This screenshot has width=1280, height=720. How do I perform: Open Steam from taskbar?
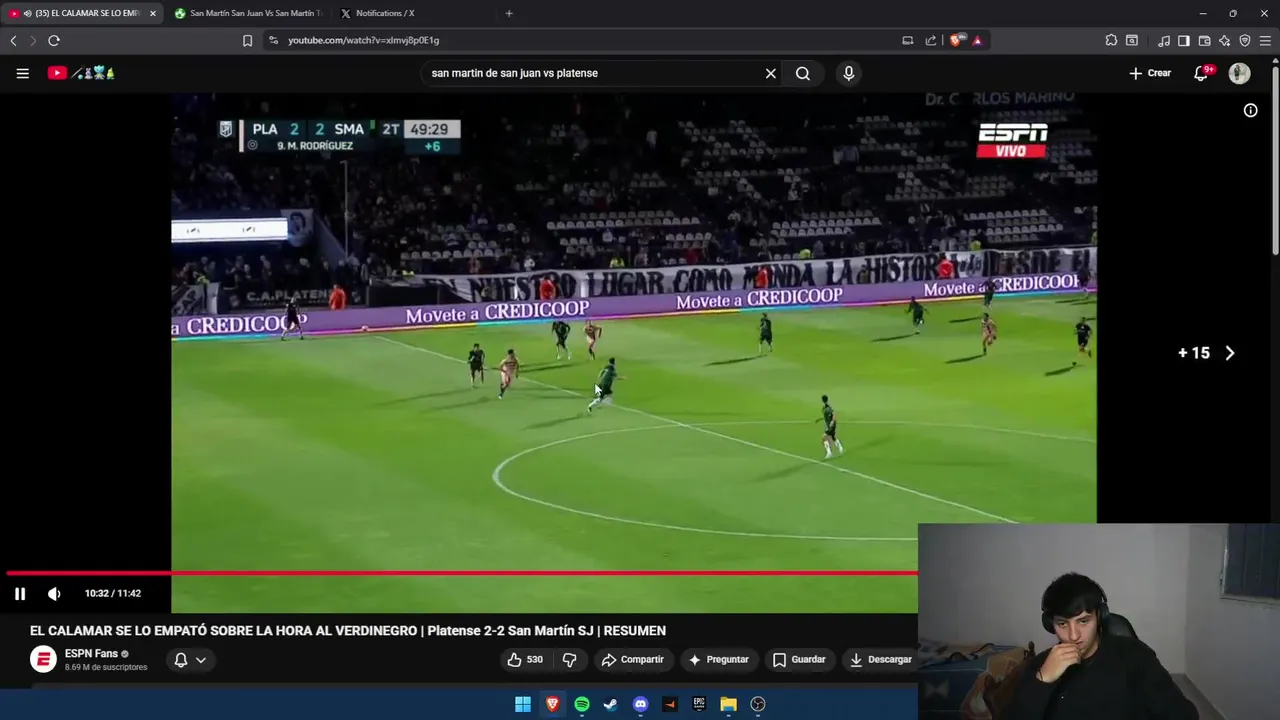[x=611, y=704]
